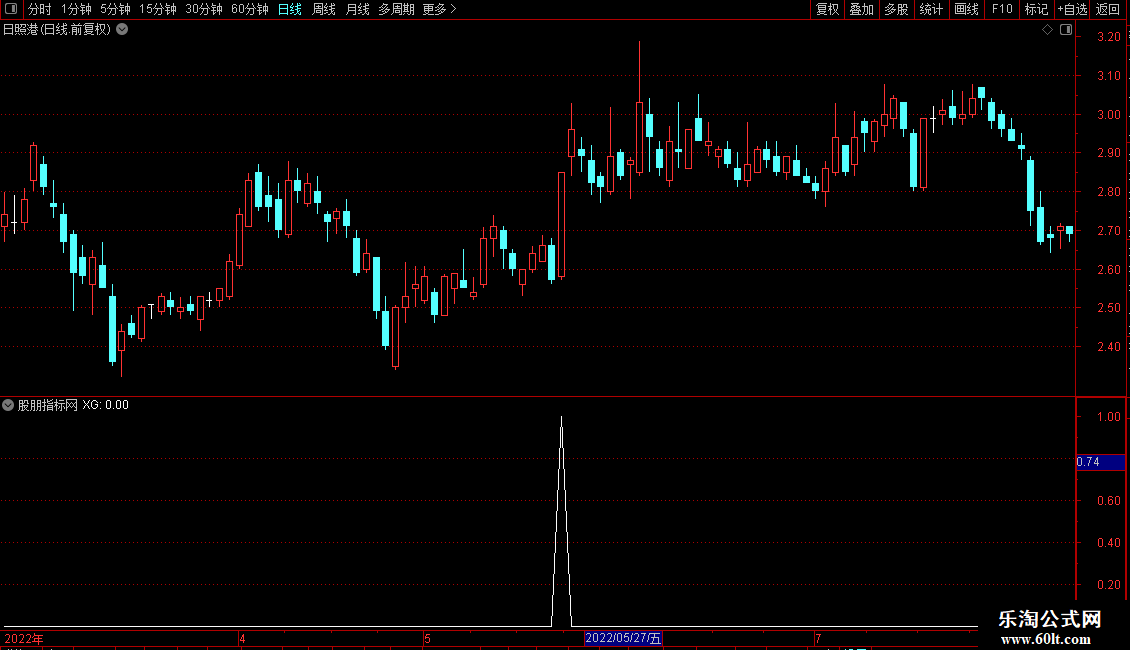Viewport: 1130px width, 650px height.
Task: Select the 60分钟 period tab
Action: pos(250,9)
